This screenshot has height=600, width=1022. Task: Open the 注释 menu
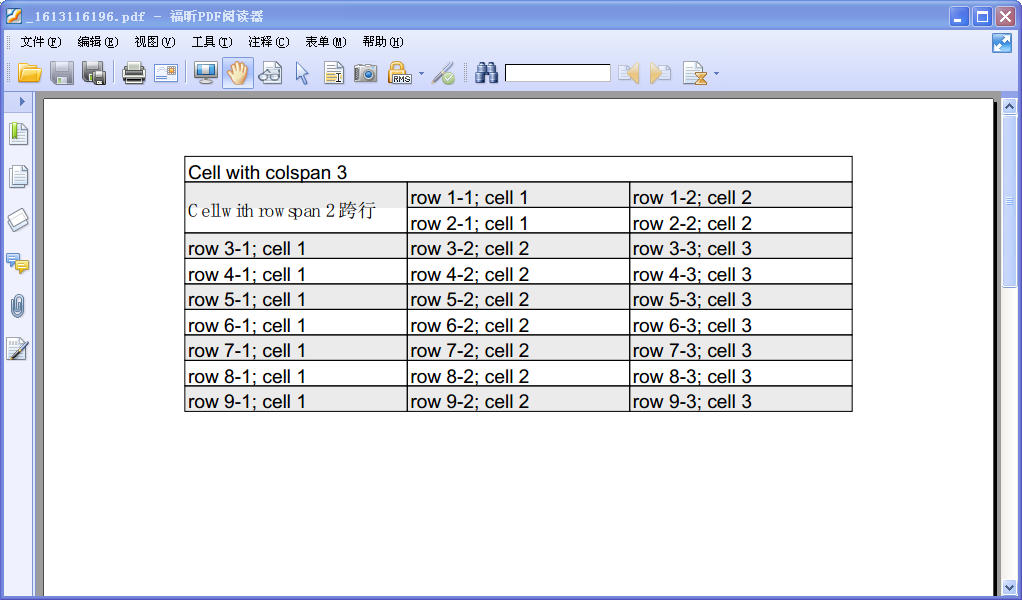click(269, 42)
